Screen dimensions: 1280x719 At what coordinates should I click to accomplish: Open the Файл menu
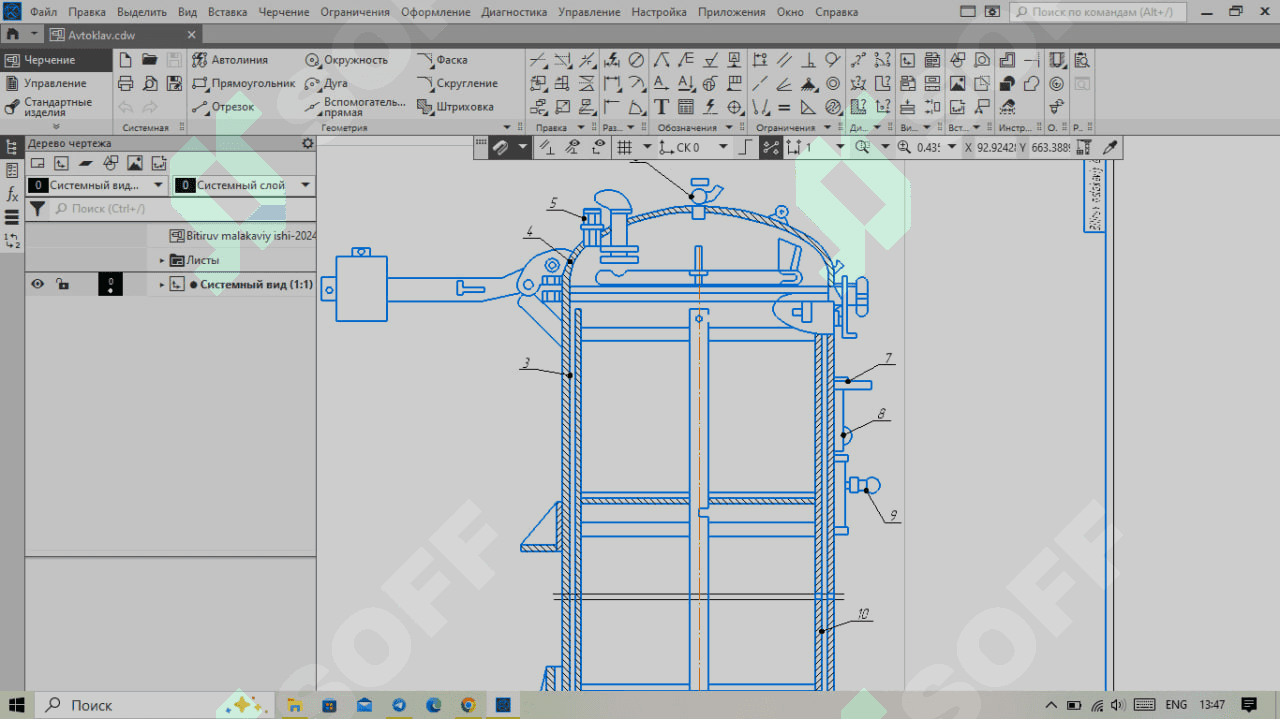[43, 12]
